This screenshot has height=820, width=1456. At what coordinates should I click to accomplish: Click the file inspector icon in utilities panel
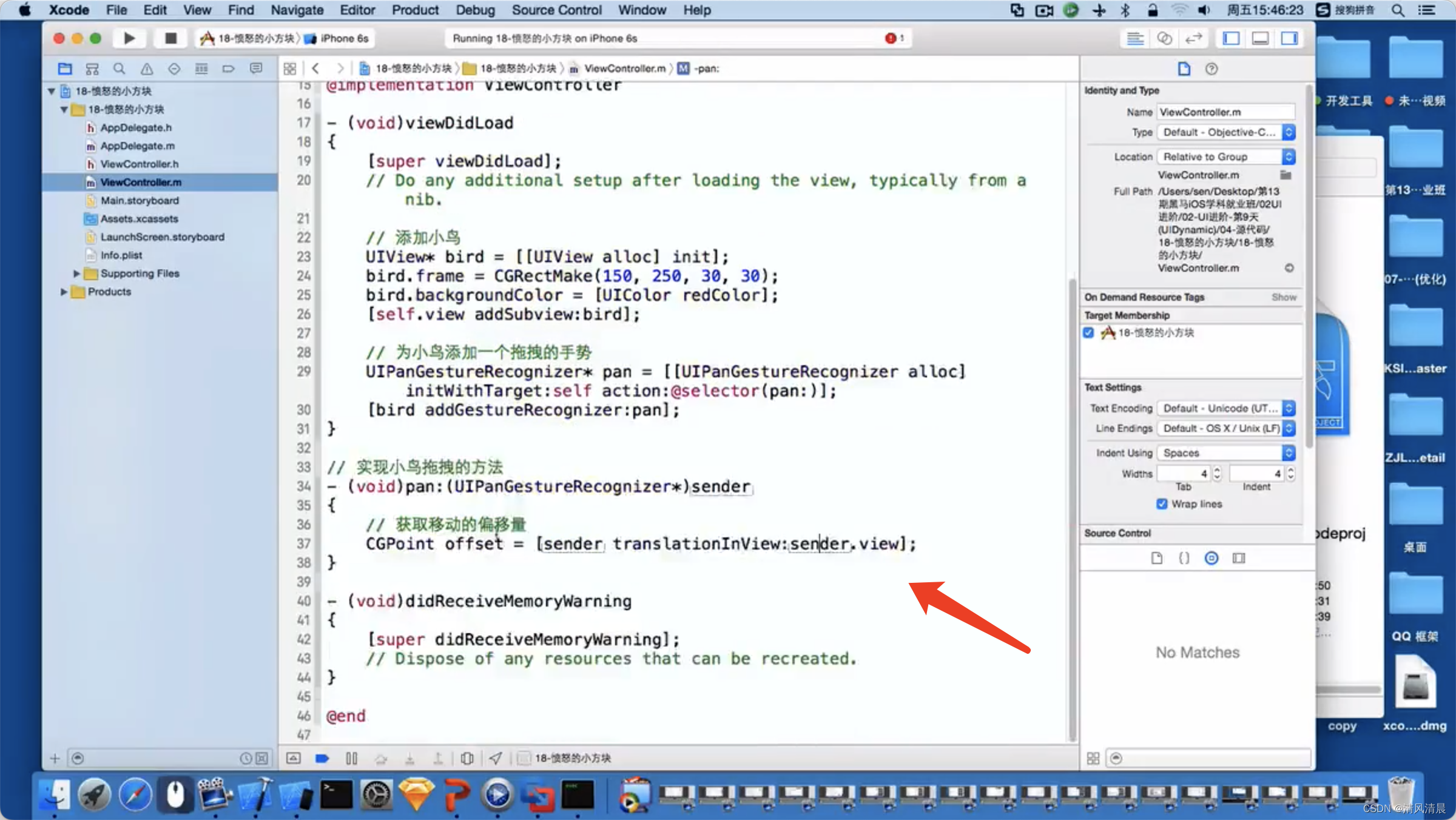[1183, 68]
